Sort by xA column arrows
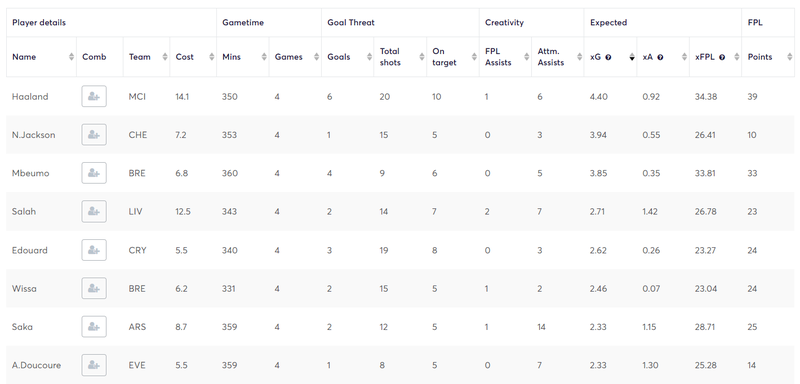800x384 pixels. (x=684, y=57)
